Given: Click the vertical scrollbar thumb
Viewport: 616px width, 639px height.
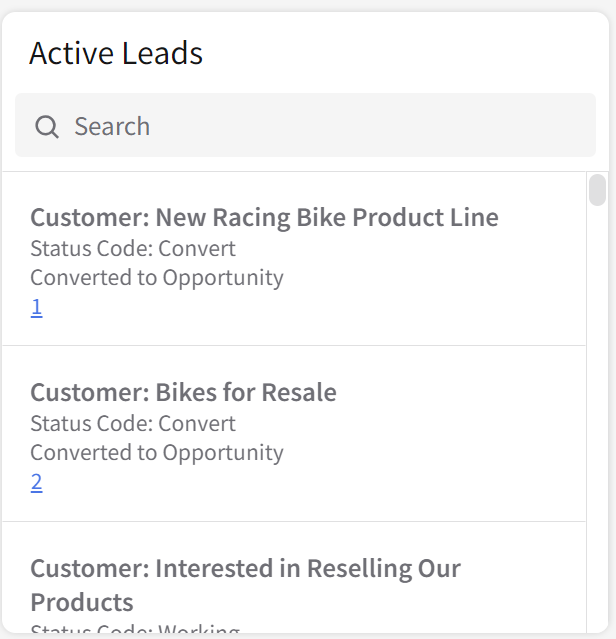Looking at the screenshot, I should 597,189.
